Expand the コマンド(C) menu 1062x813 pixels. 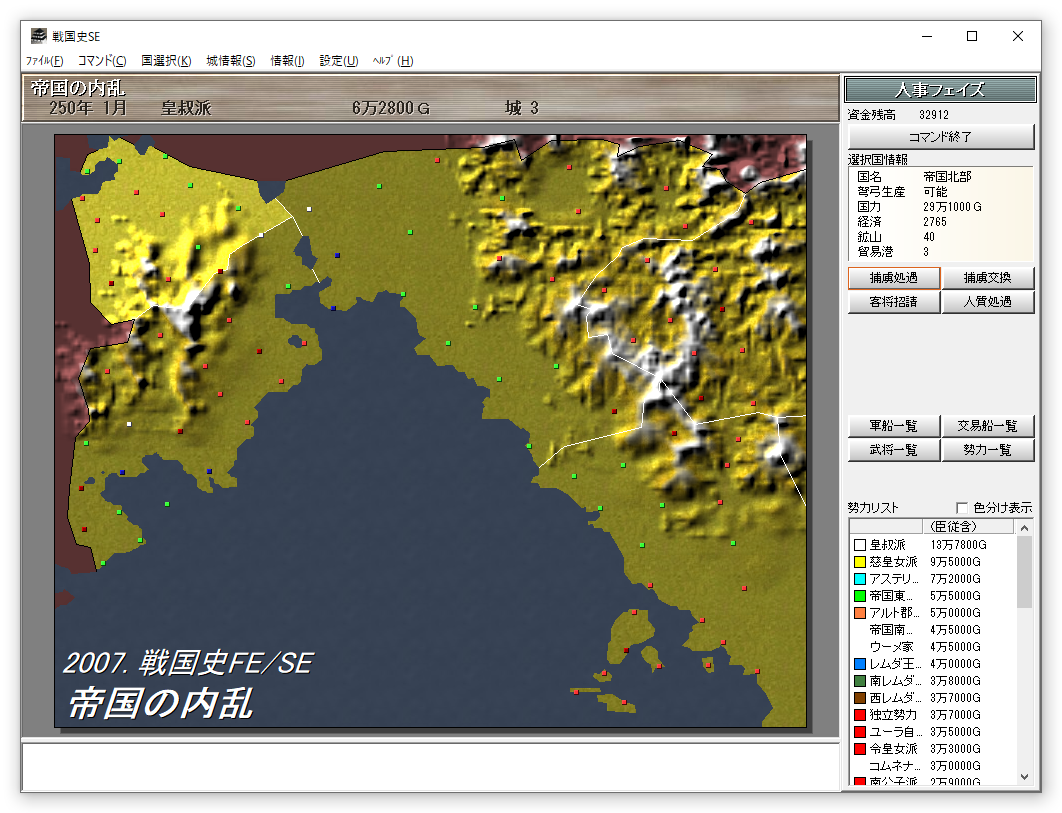(x=102, y=61)
